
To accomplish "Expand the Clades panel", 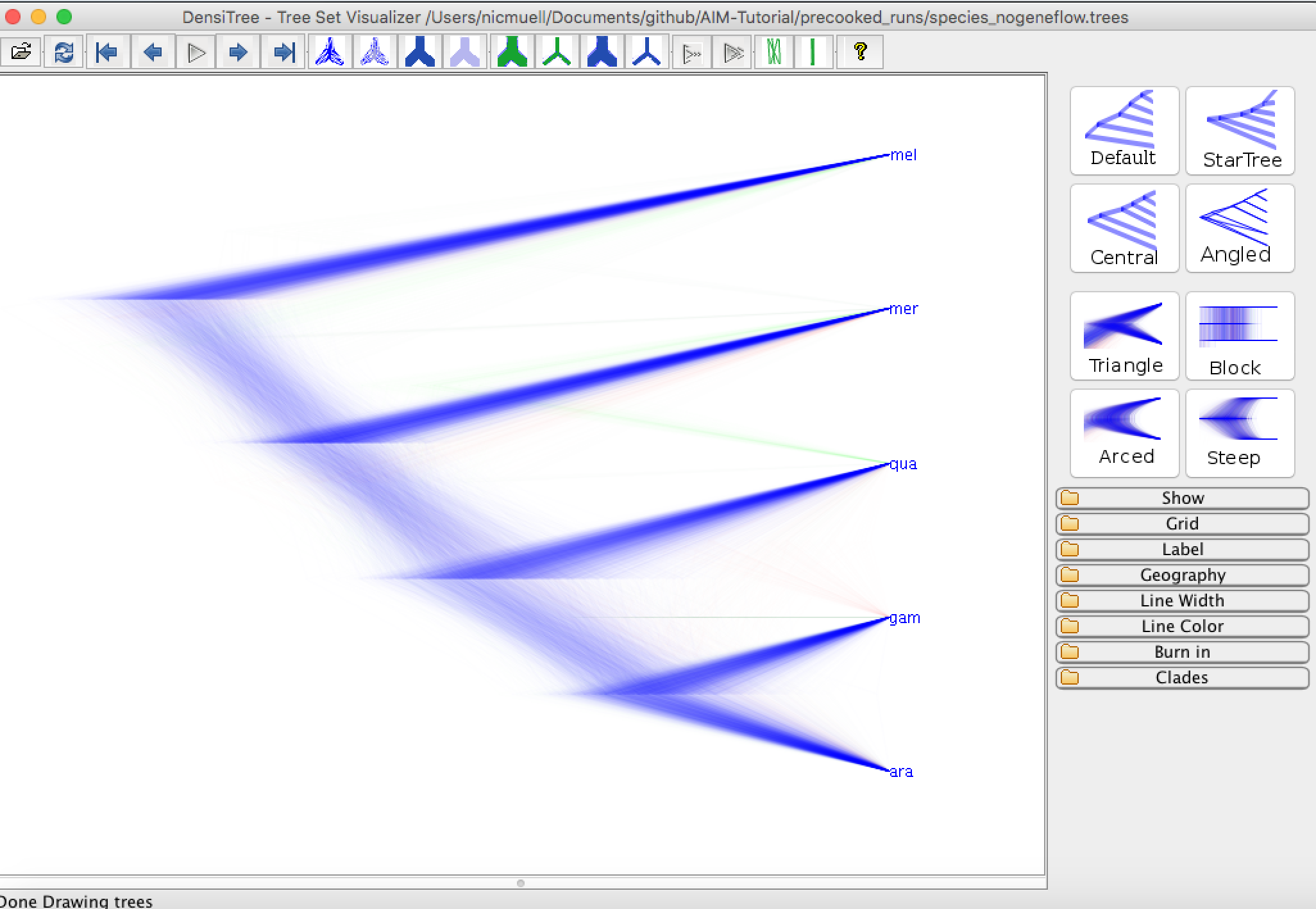I will (1182, 678).
